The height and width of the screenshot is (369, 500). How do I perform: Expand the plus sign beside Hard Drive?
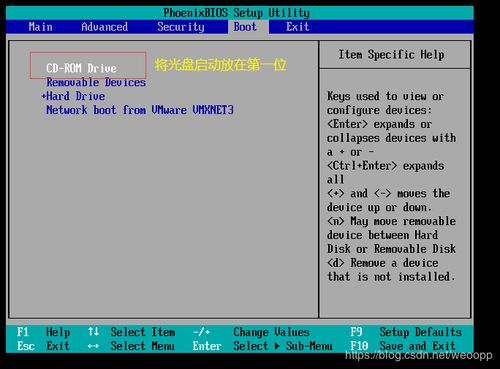[44, 96]
